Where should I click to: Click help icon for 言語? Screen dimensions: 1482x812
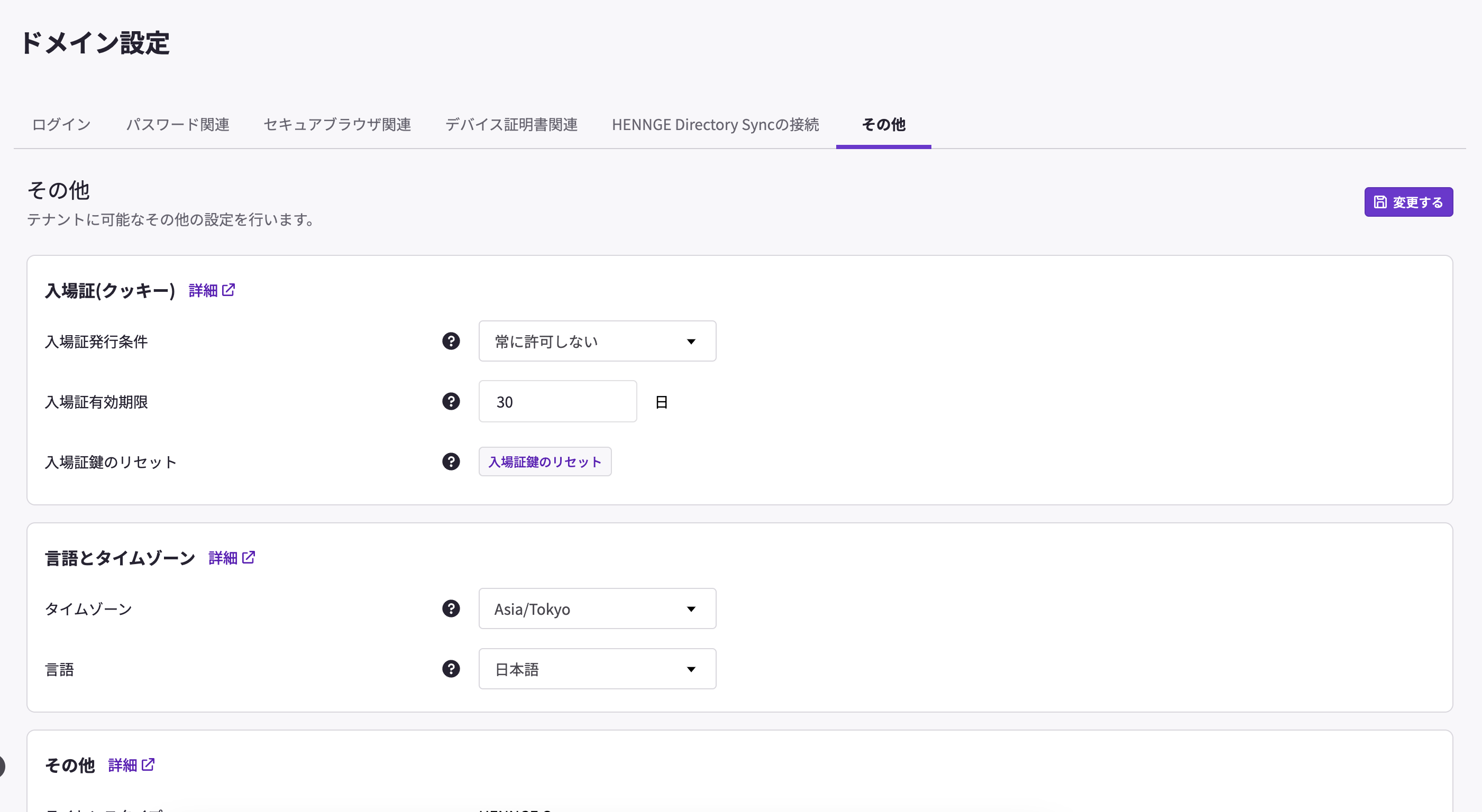tap(451, 669)
